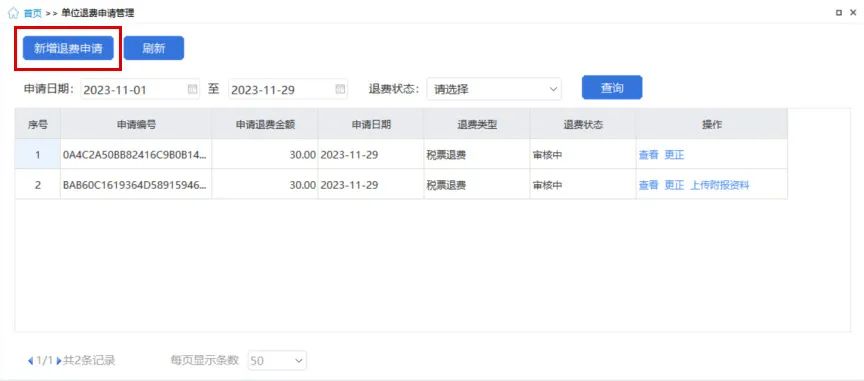Click 更正 link in row 2

674,185
